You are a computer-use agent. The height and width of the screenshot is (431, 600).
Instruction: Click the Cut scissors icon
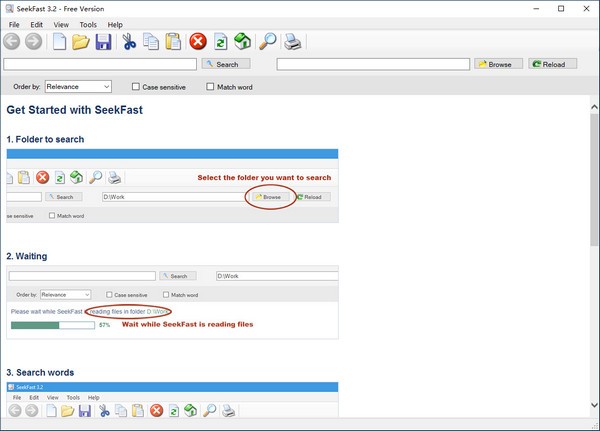[x=129, y=41]
